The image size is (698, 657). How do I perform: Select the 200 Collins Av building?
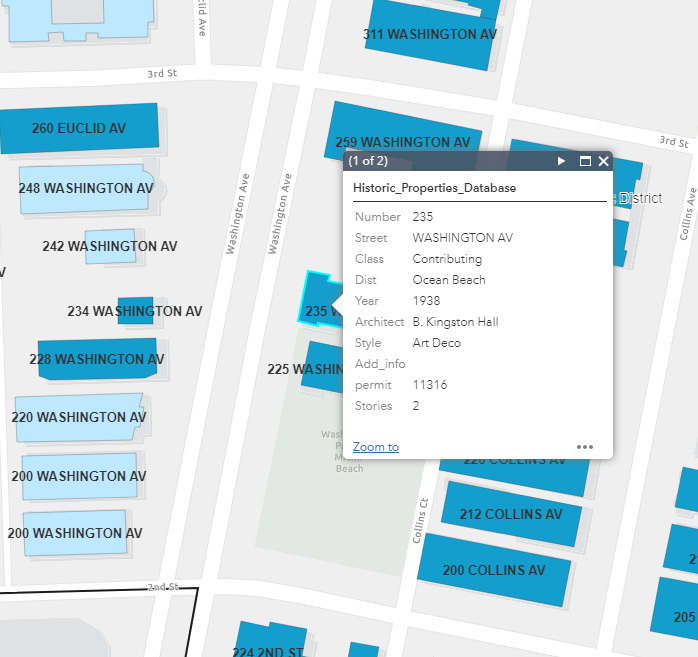(493, 570)
